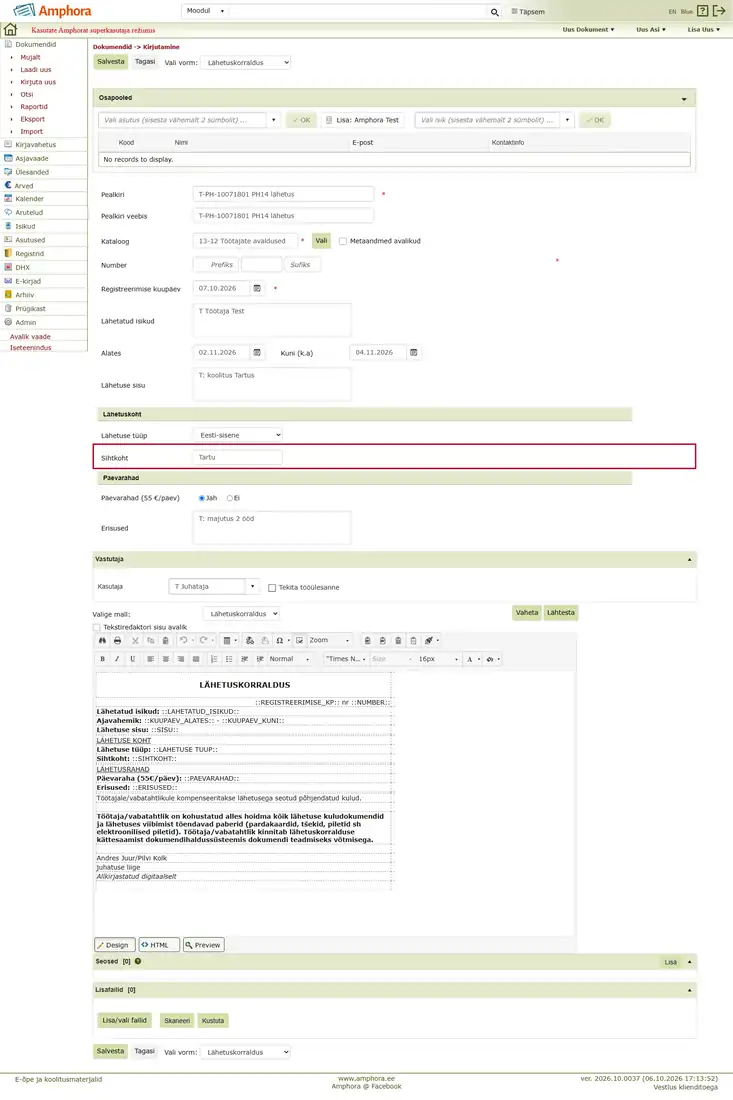
Task: Click the print icon in the editor toolbar
Action: click(x=117, y=640)
